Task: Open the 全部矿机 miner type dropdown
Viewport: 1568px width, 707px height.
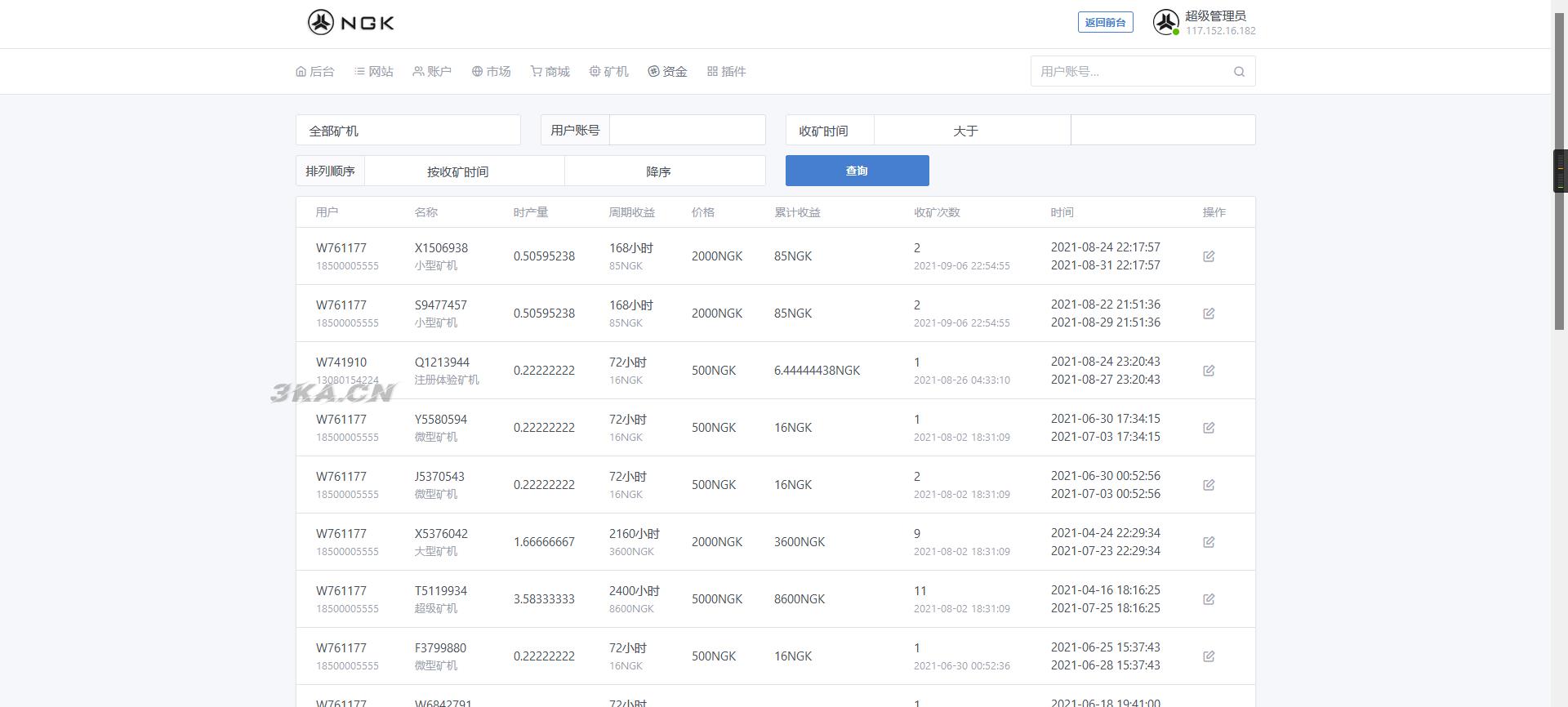Action: tap(408, 131)
